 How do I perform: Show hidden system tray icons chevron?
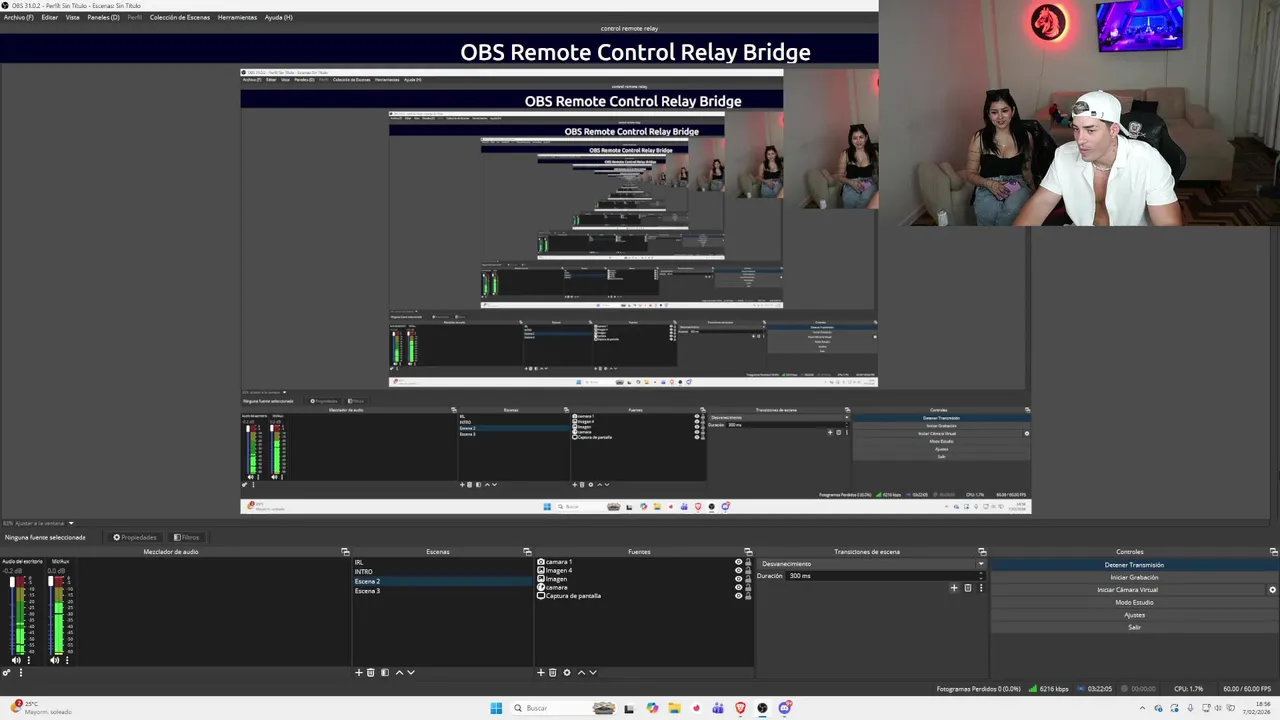coord(1142,708)
